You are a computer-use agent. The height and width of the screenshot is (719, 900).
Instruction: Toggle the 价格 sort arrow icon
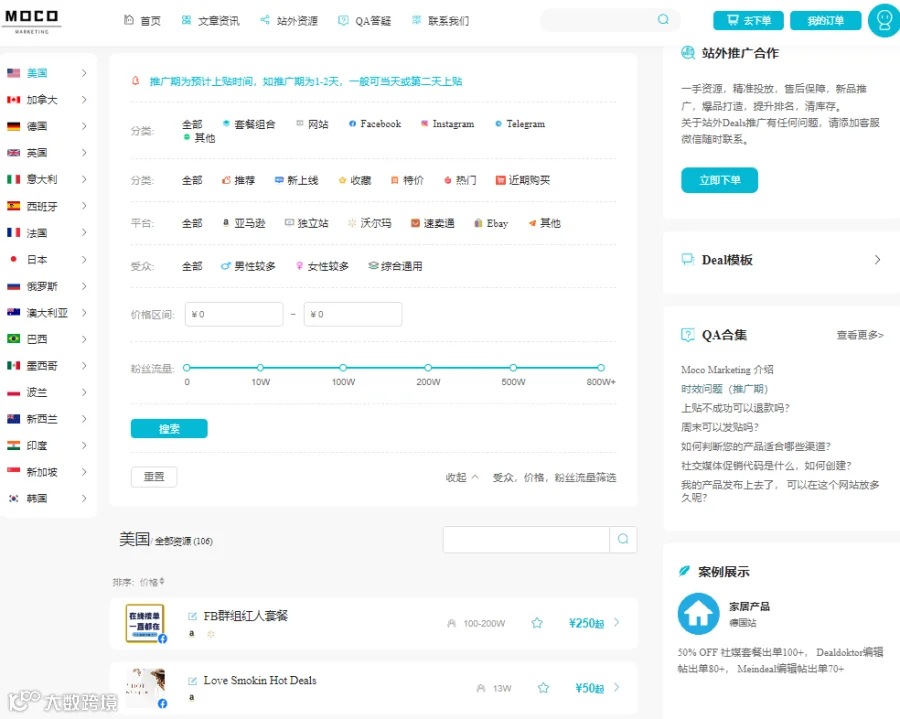(162, 582)
